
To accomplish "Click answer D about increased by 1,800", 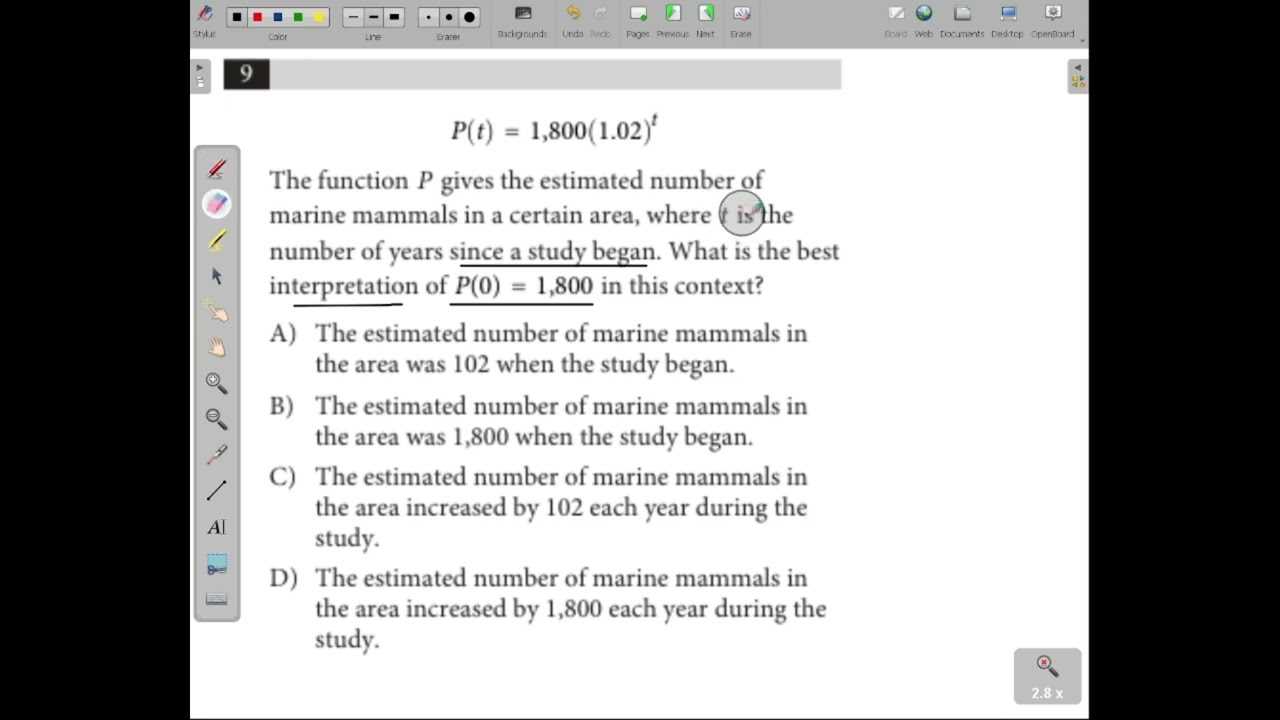I will [570, 608].
